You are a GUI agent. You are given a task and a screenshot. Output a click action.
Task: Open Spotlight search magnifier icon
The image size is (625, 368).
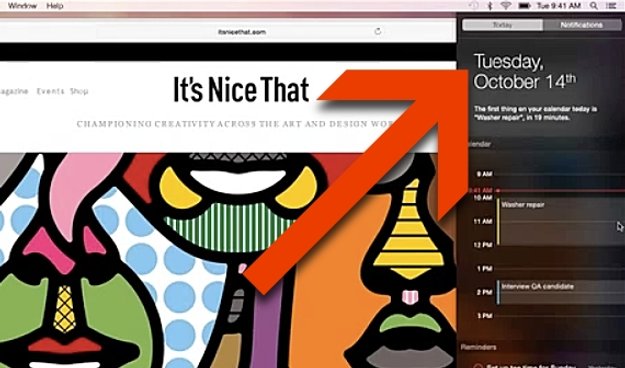tap(594, 6)
